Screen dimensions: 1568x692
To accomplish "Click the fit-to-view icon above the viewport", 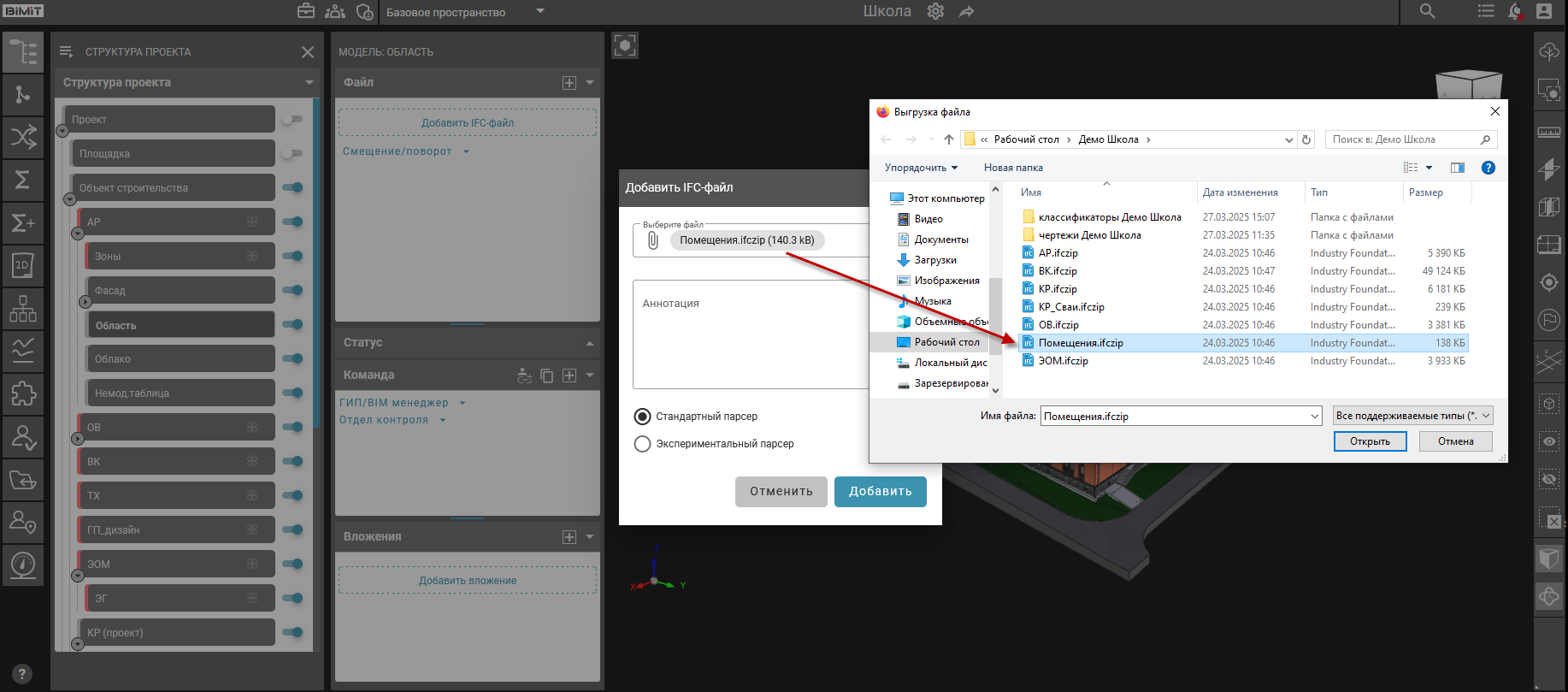I will click(625, 45).
